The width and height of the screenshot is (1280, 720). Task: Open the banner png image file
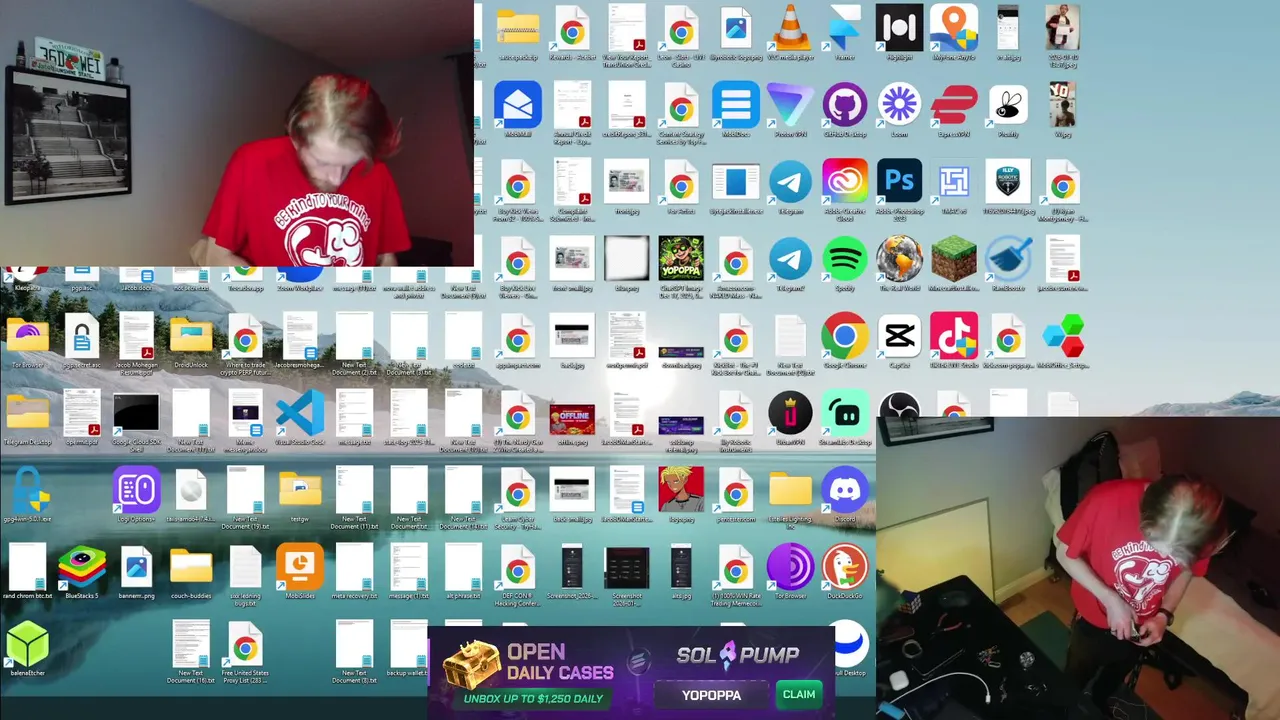[136, 568]
